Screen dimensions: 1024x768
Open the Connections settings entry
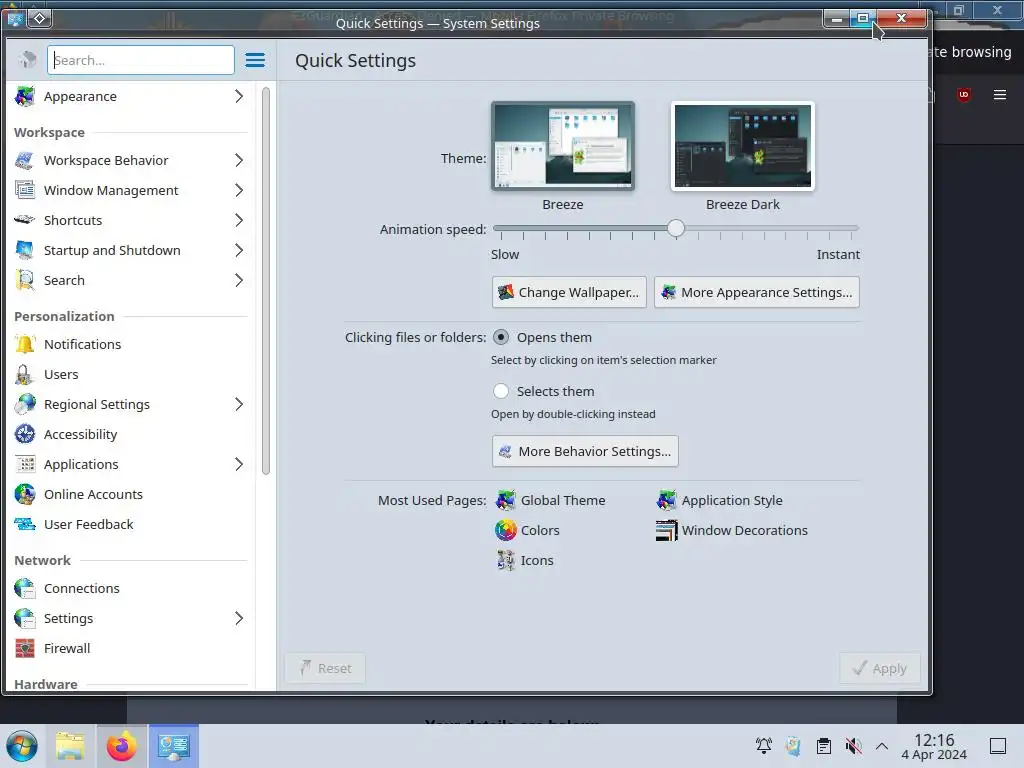pos(131,588)
